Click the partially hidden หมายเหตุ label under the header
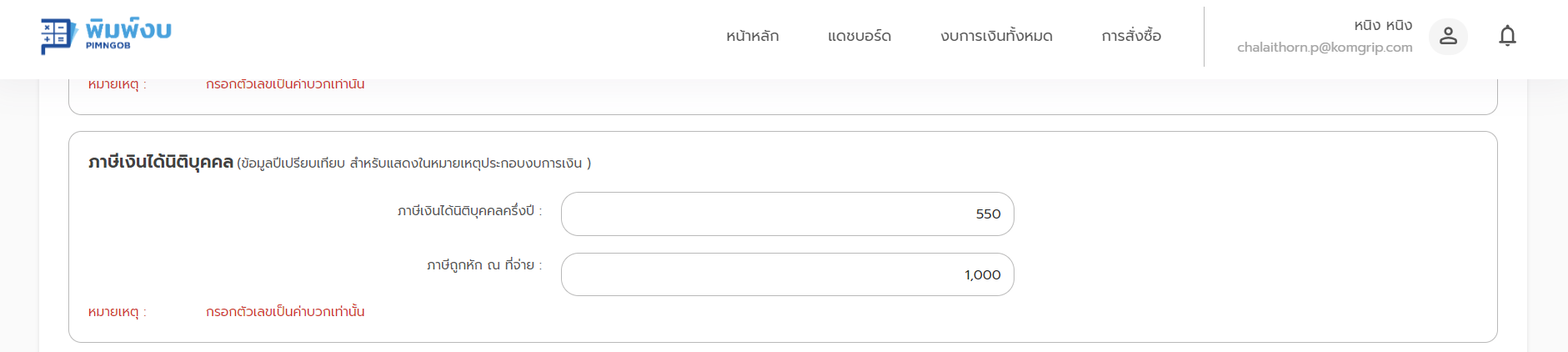Image resolution: width=1568 pixels, height=352 pixels. [x=117, y=84]
